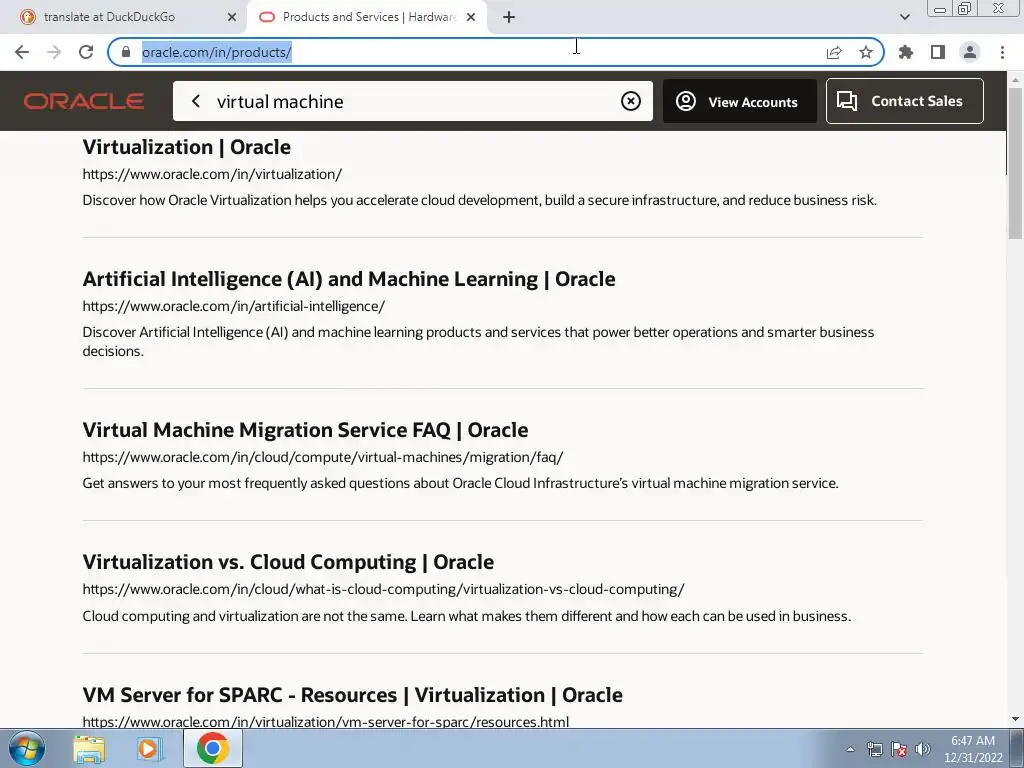The image size is (1024, 768).
Task: Reload the Oracle page
Action: [86, 52]
